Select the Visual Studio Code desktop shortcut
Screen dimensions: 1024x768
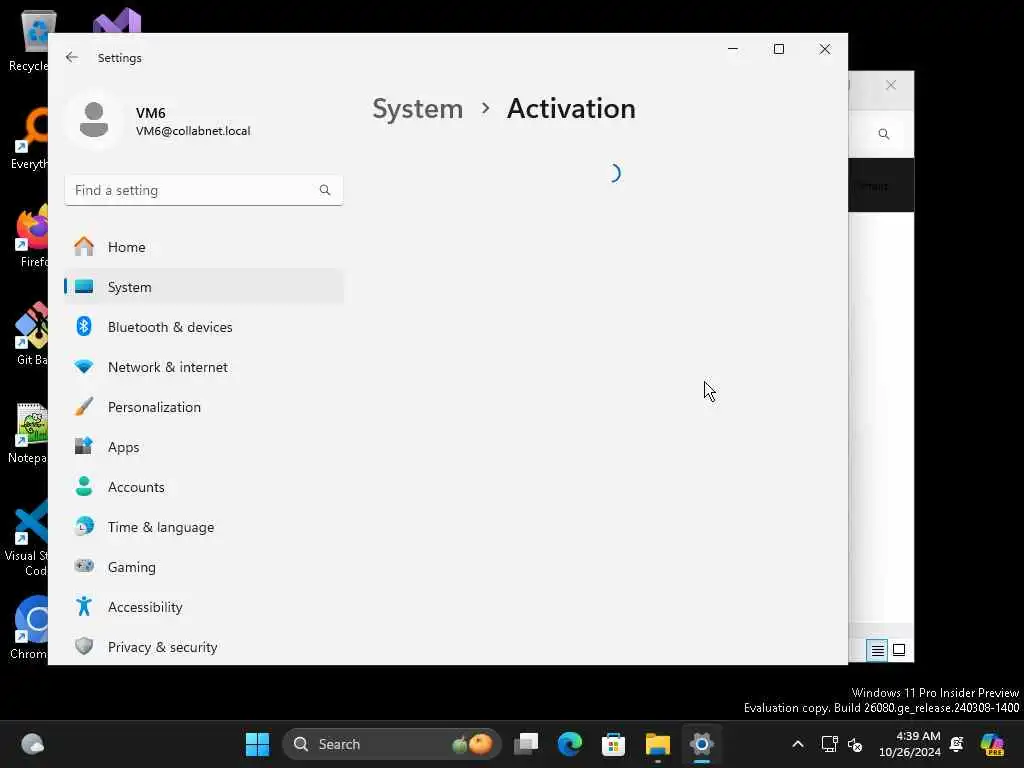point(26,539)
